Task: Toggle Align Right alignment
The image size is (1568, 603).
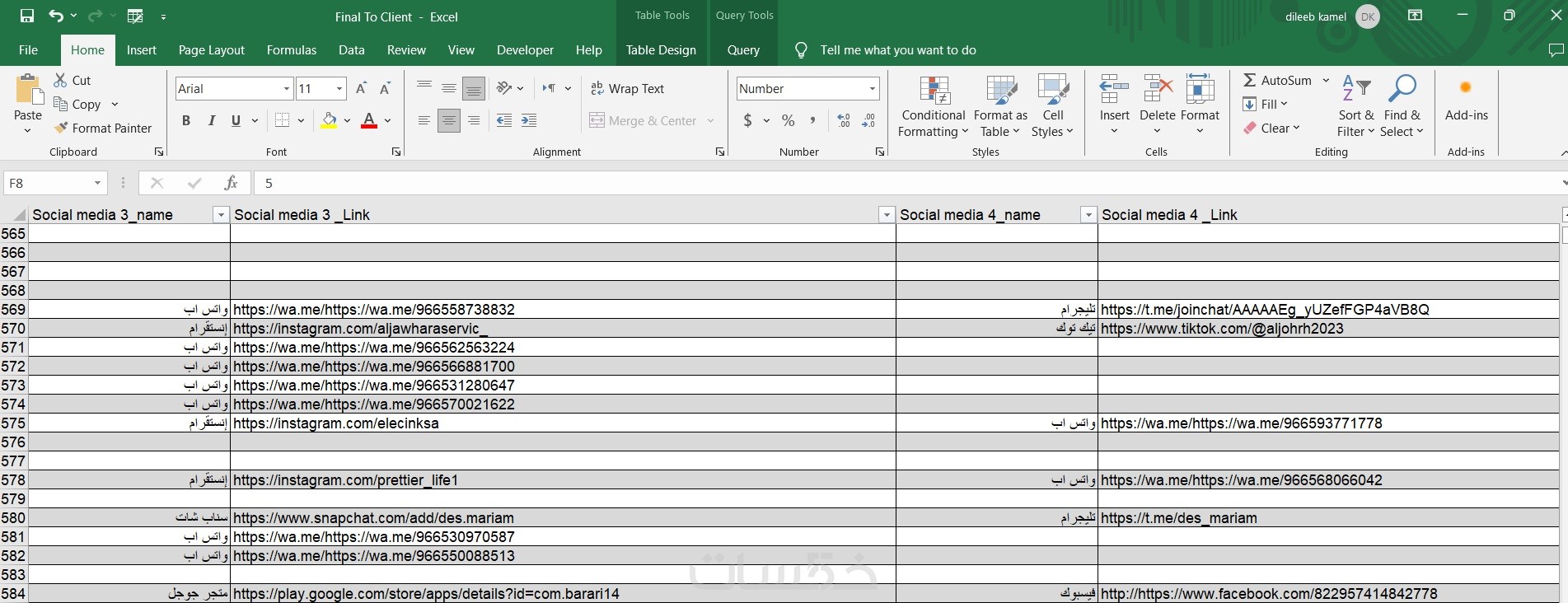Action: pos(474,120)
